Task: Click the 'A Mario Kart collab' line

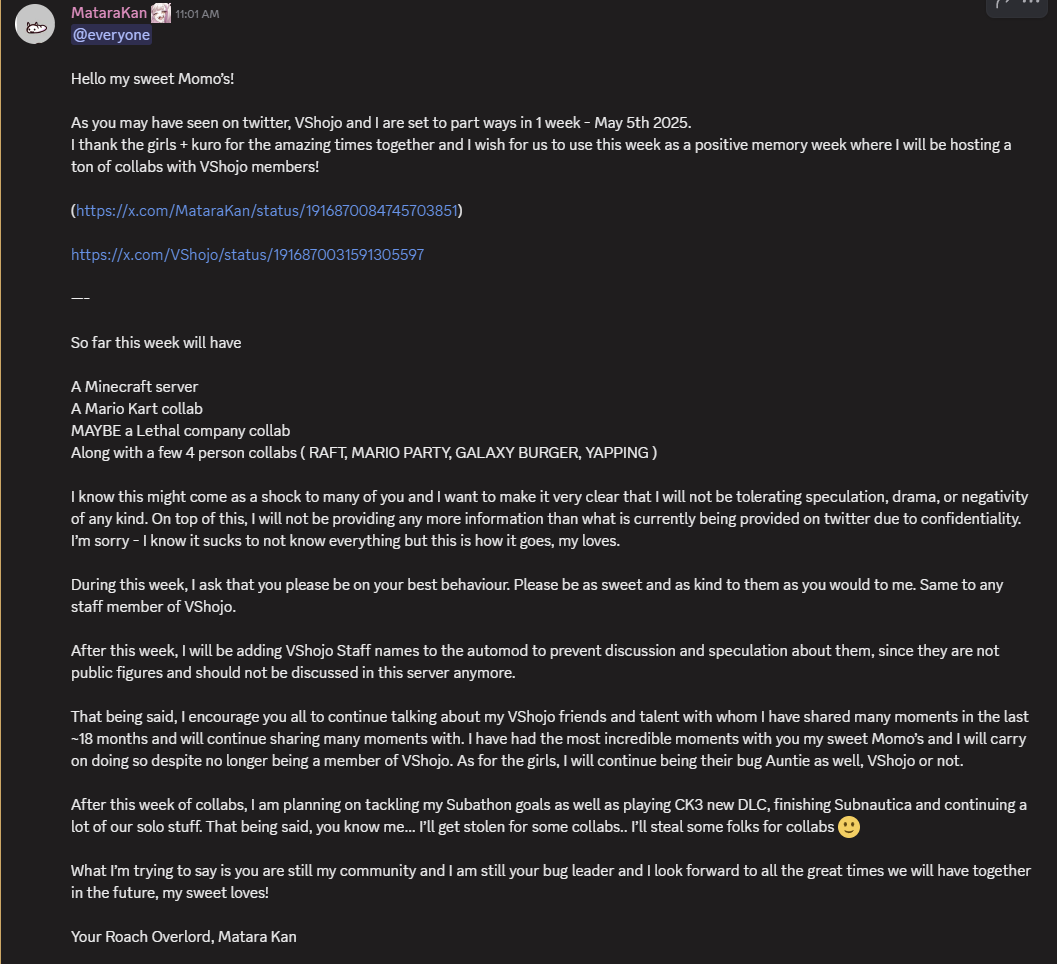Action: (137, 409)
